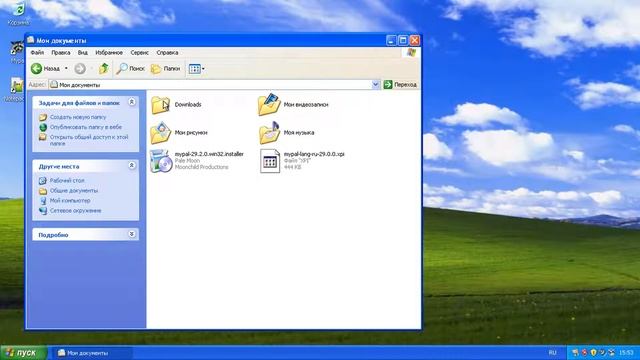Image resolution: width=640 pixels, height=360 pixels.
Task: Click the Мои видеозаписи folder label
Action: (306, 105)
